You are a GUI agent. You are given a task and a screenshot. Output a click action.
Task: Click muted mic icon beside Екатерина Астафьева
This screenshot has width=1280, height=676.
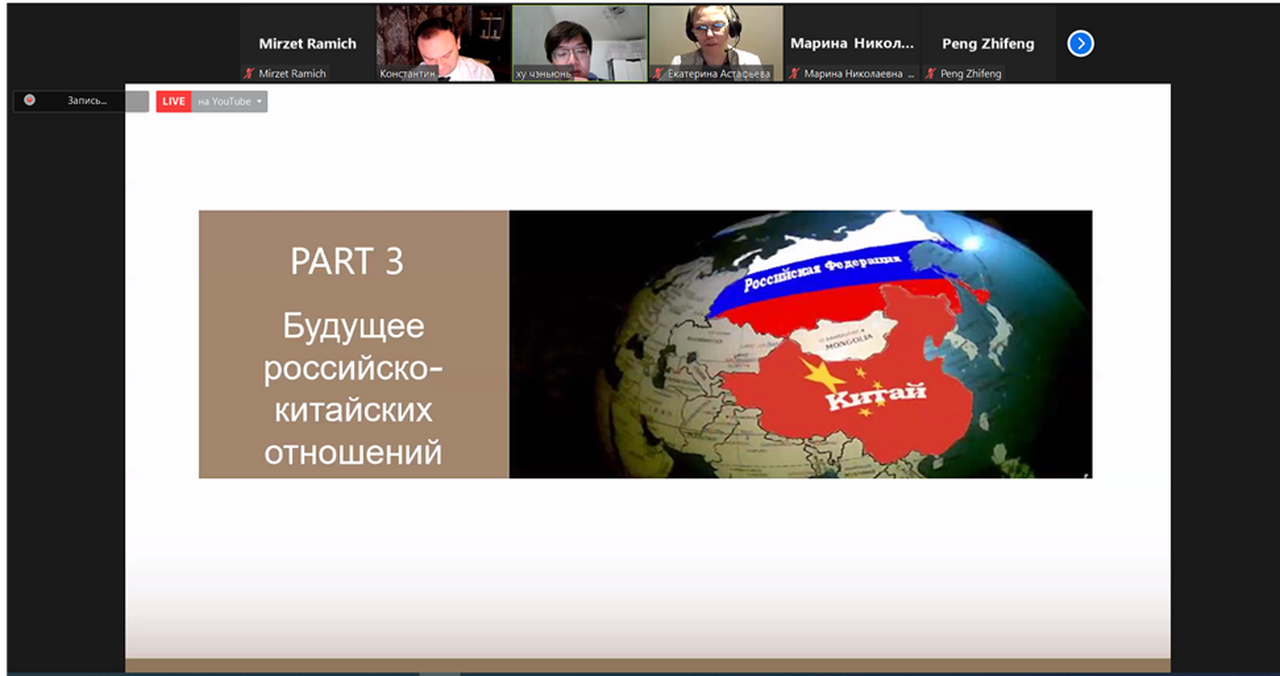coord(657,73)
